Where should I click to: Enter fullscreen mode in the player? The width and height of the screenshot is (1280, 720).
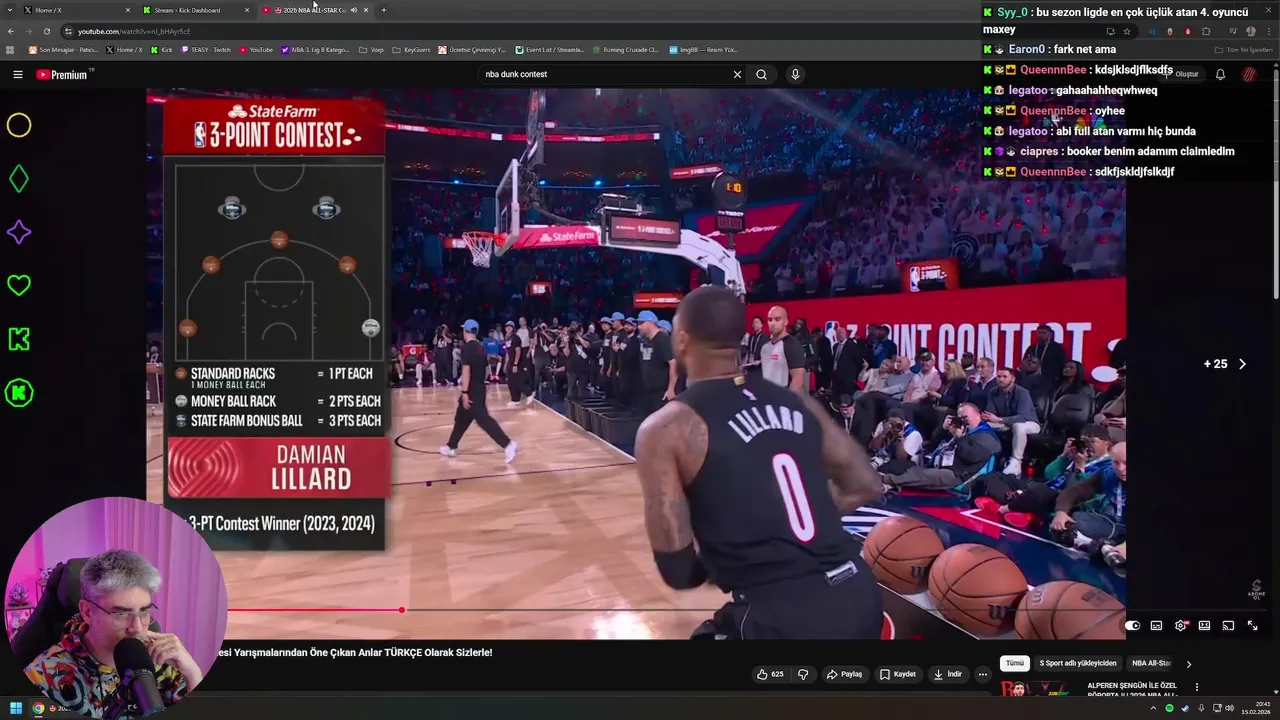point(1252,626)
